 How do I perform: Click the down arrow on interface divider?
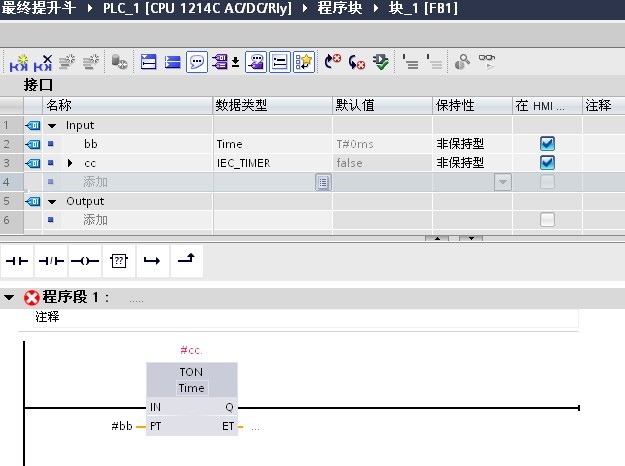pyautogui.click(x=471, y=238)
